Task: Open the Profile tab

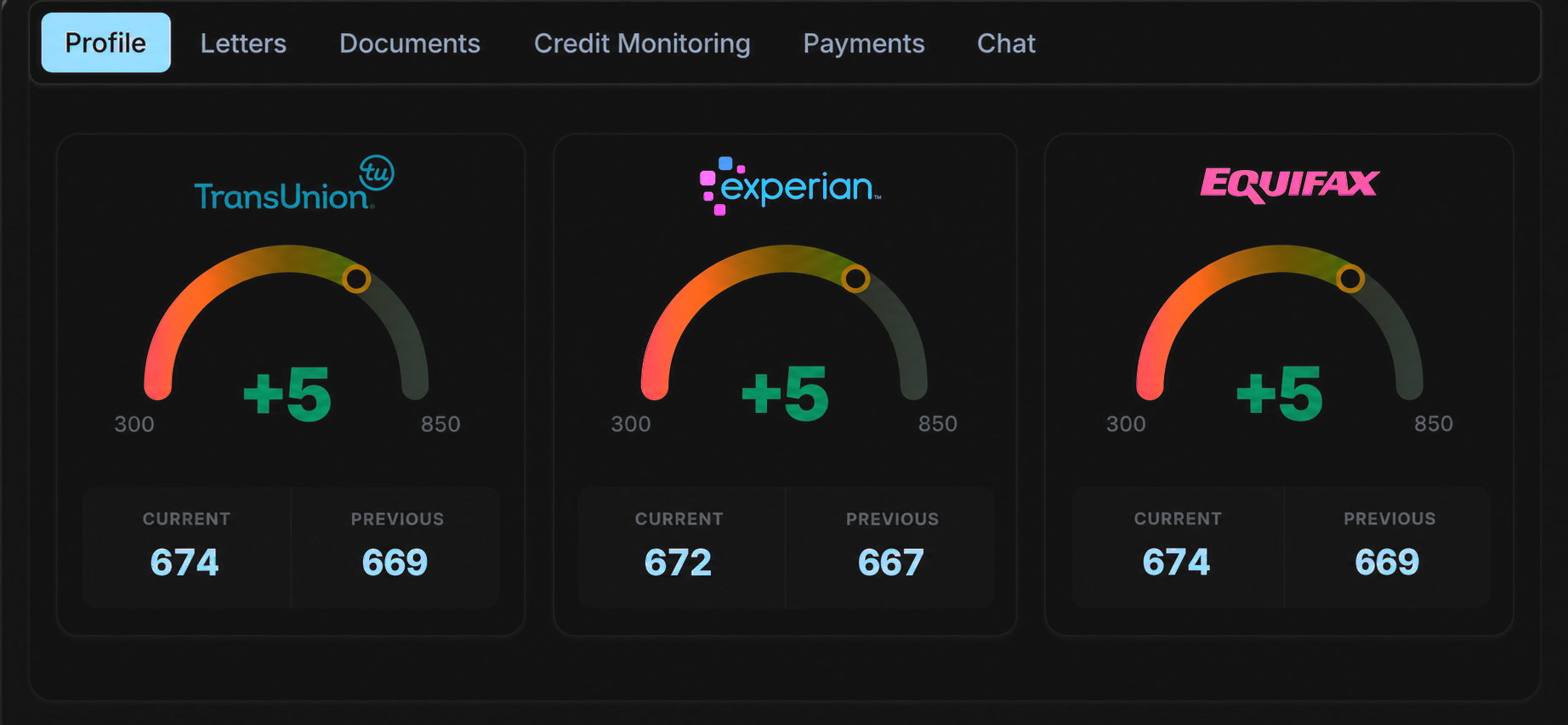Action: (x=106, y=42)
